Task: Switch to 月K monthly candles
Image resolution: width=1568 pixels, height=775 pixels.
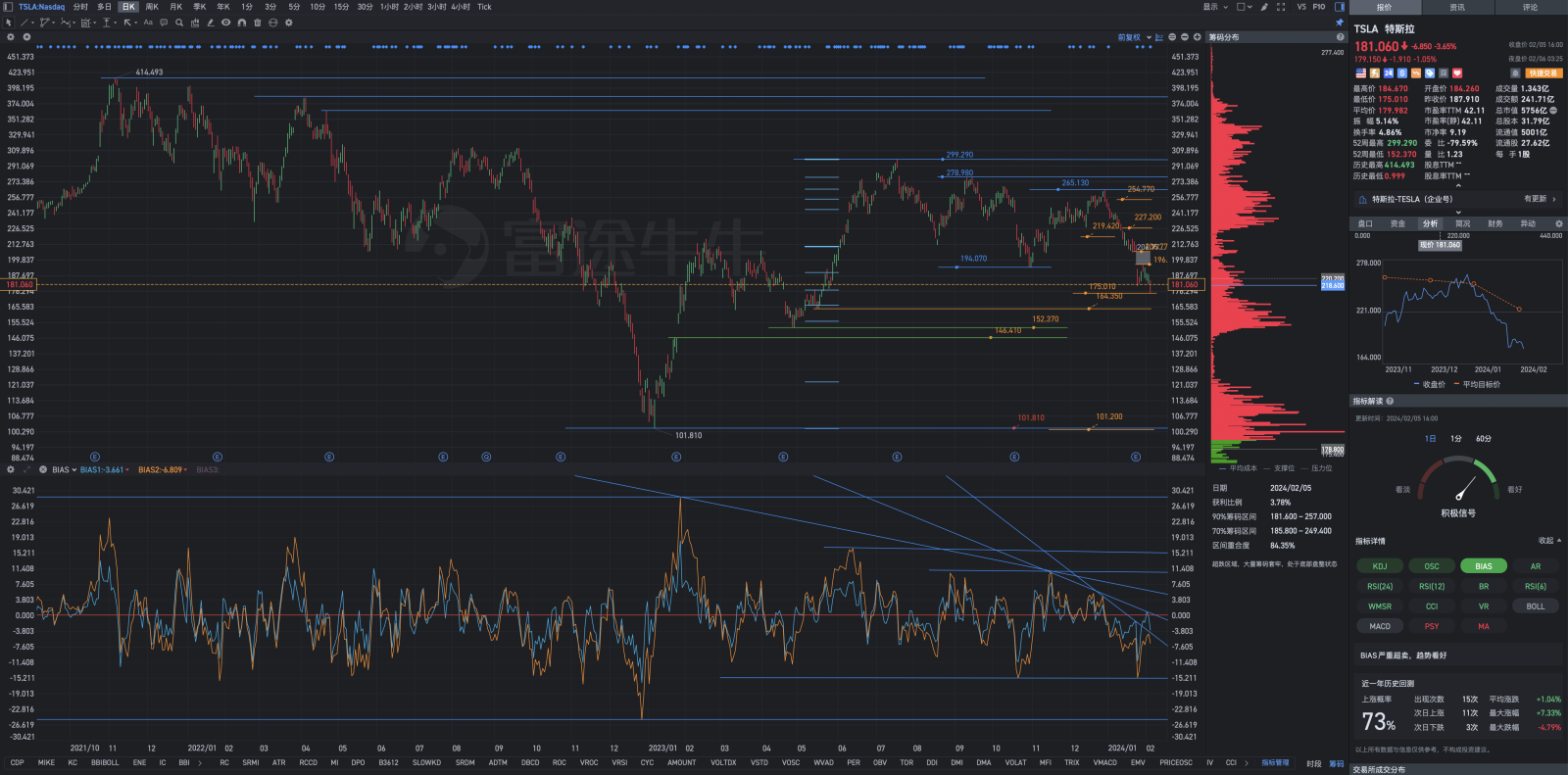Action: pos(175,7)
